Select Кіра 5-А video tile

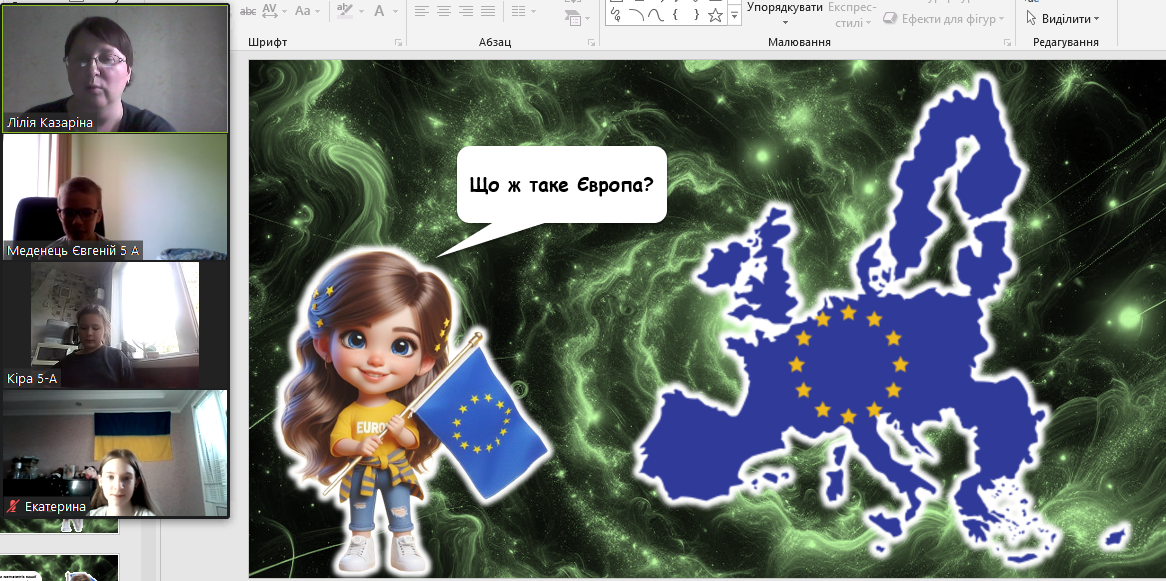click(115, 324)
